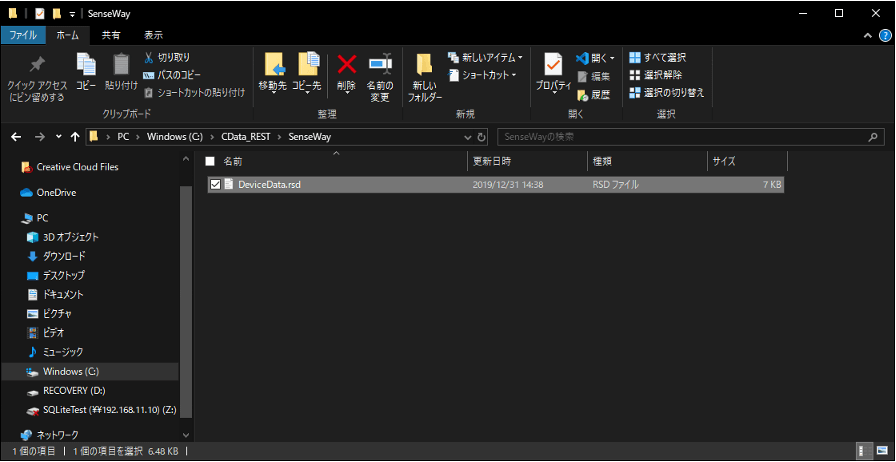This screenshot has width=896, height=462.
Task: Open History (履歴) in ribbon
Action: [x=593, y=95]
